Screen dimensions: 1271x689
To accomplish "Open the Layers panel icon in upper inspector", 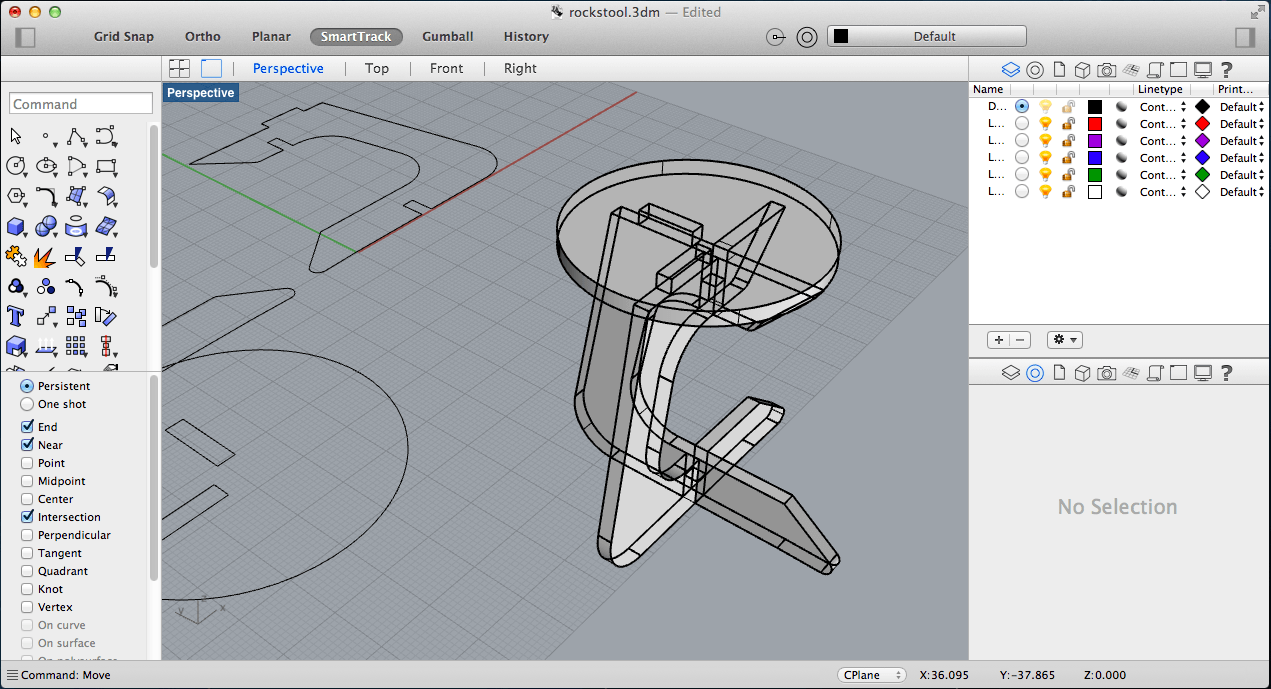I will click(x=1010, y=69).
